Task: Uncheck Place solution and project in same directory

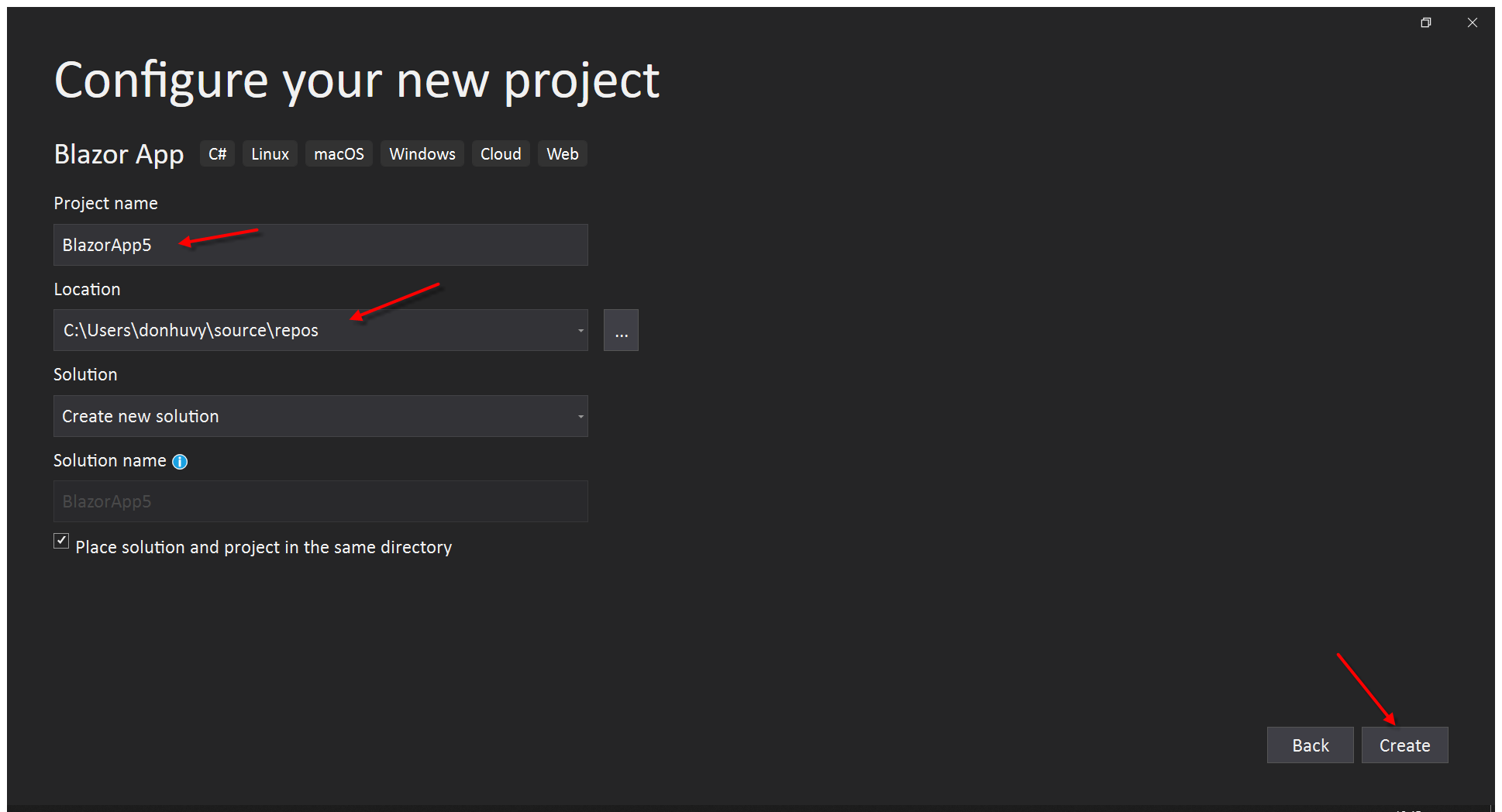Action: (60, 541)
